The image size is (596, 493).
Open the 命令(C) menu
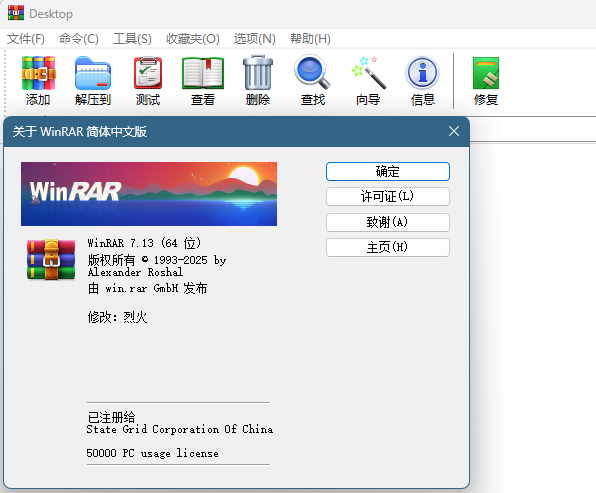click(79, 39)
